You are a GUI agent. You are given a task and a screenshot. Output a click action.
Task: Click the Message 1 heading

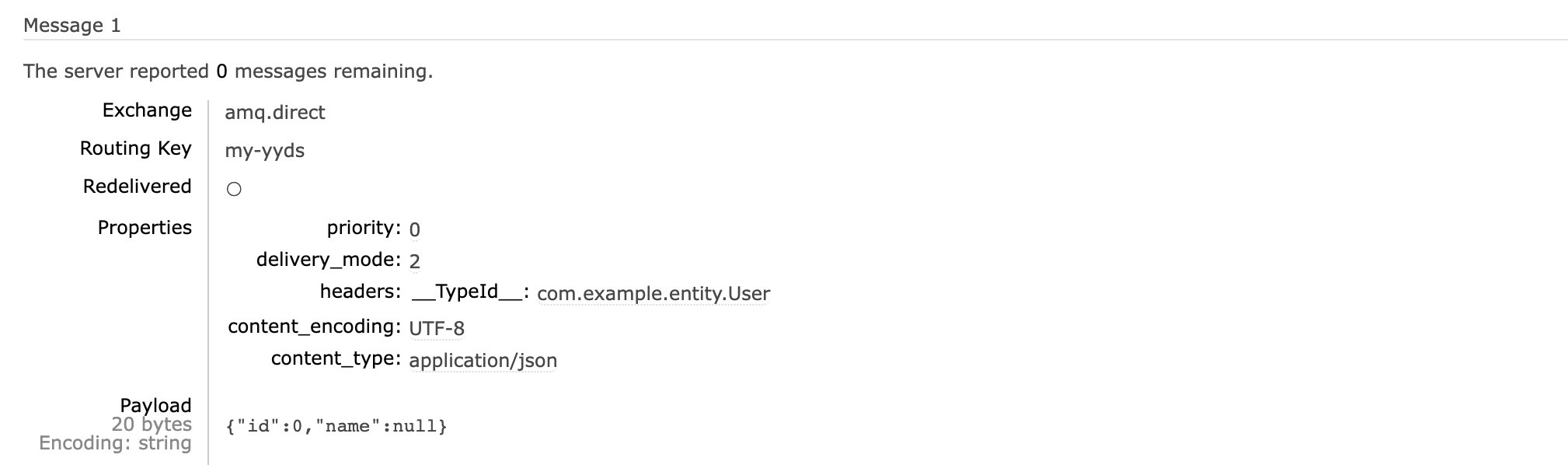(x=72, y=26)
